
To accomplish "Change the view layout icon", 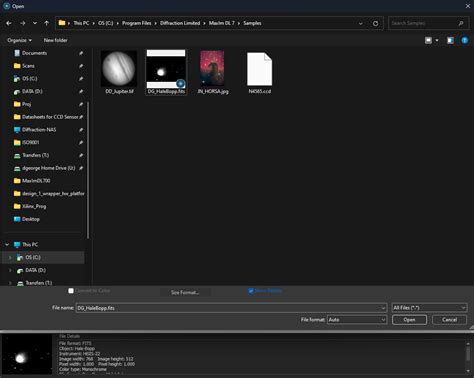I will click(x=428, y=40).
